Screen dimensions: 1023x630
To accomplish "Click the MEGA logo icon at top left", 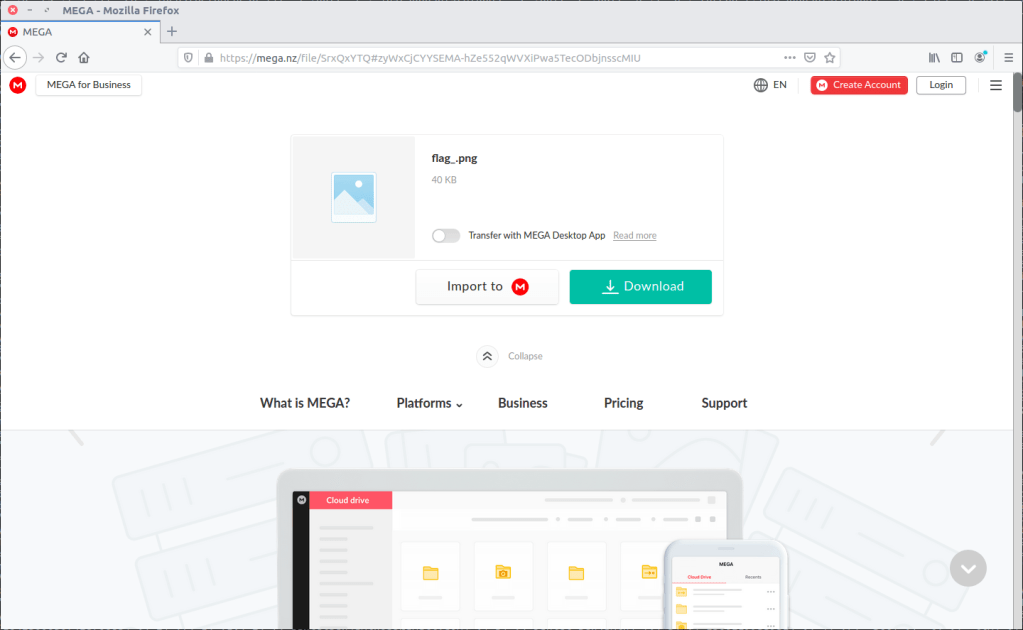I will point(18,85).
